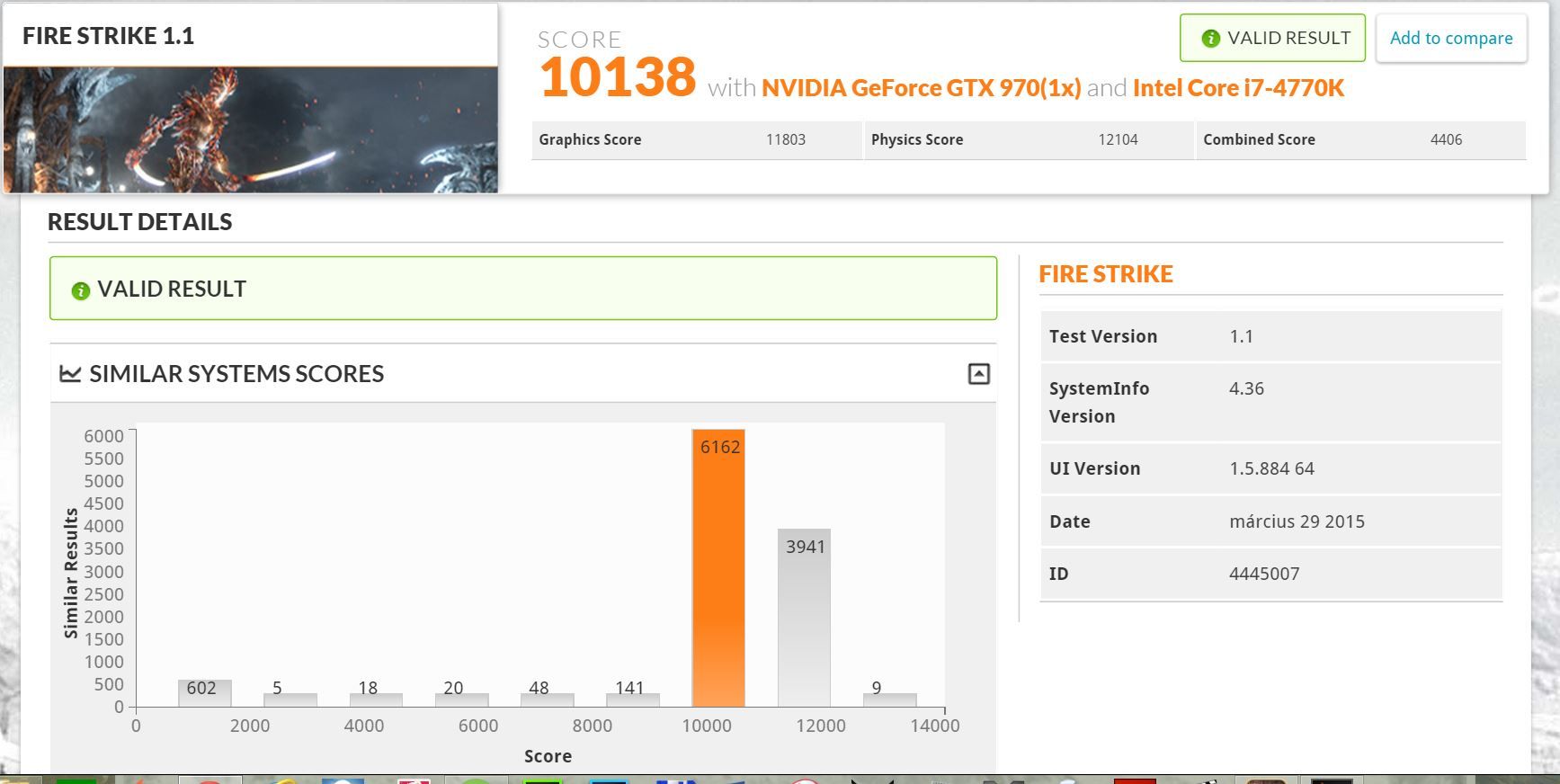Select the orange 6162 bar in the chart

(718, 568)
